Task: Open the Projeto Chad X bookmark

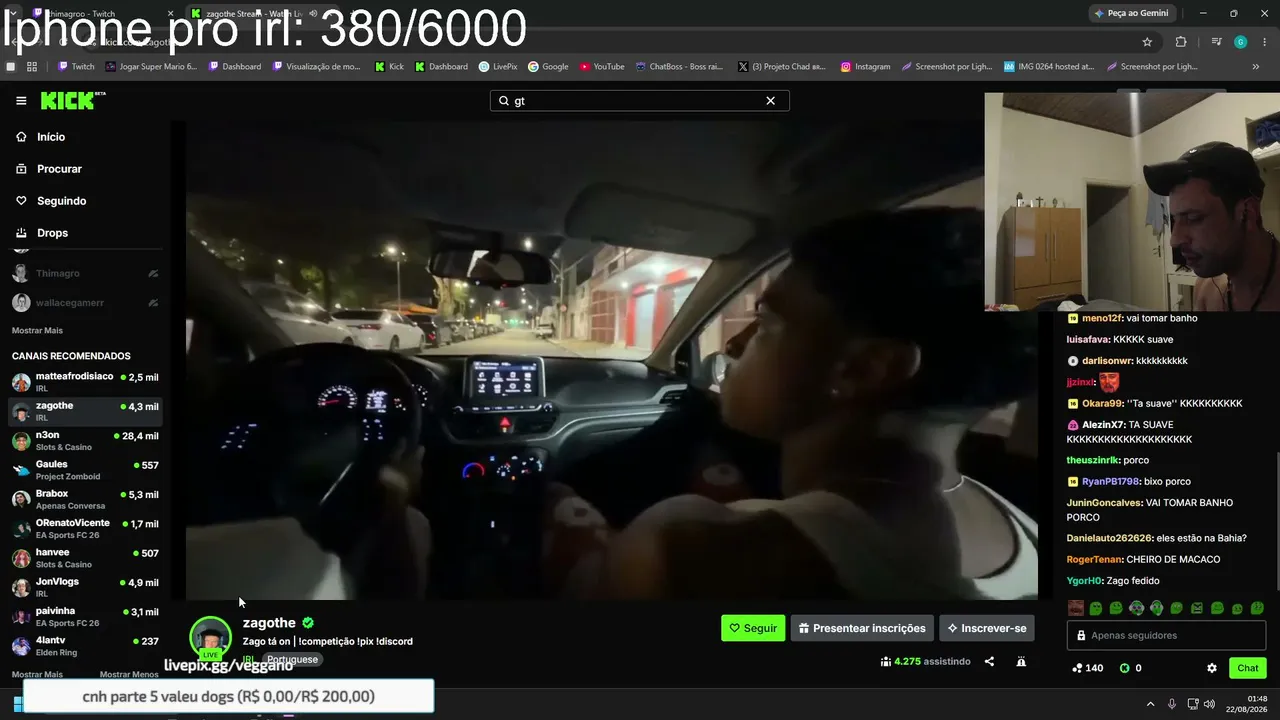Action: pos(782,67)
